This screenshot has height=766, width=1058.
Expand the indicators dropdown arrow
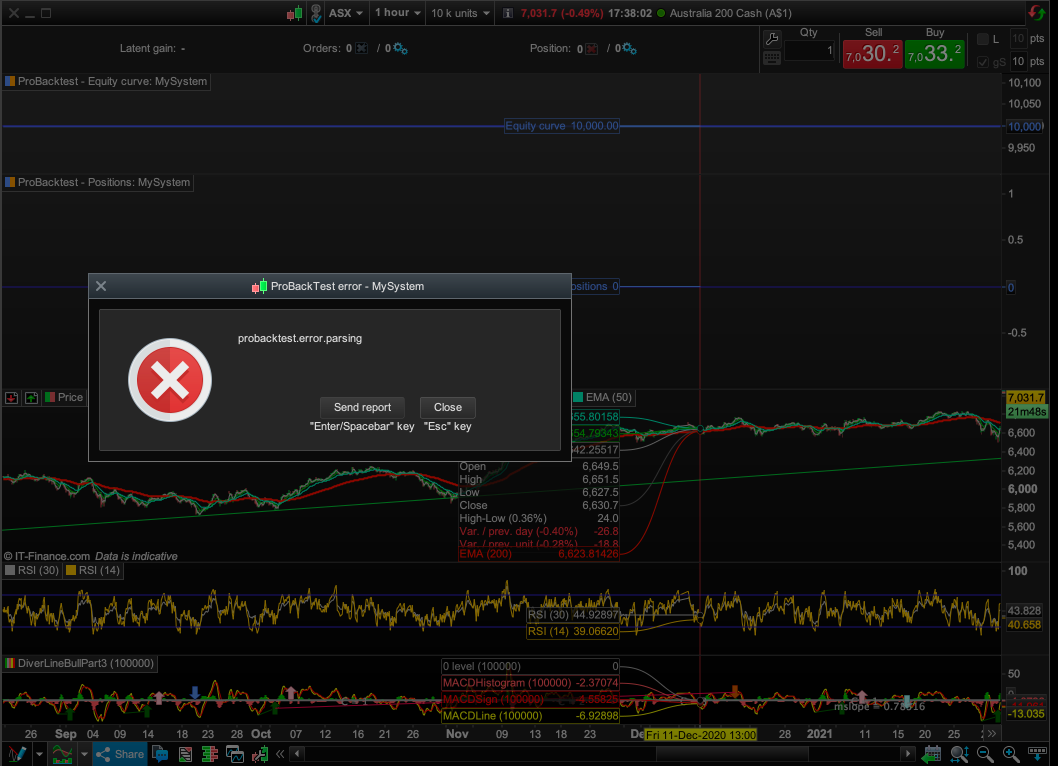pyautogui.click(x=84, y=754)
